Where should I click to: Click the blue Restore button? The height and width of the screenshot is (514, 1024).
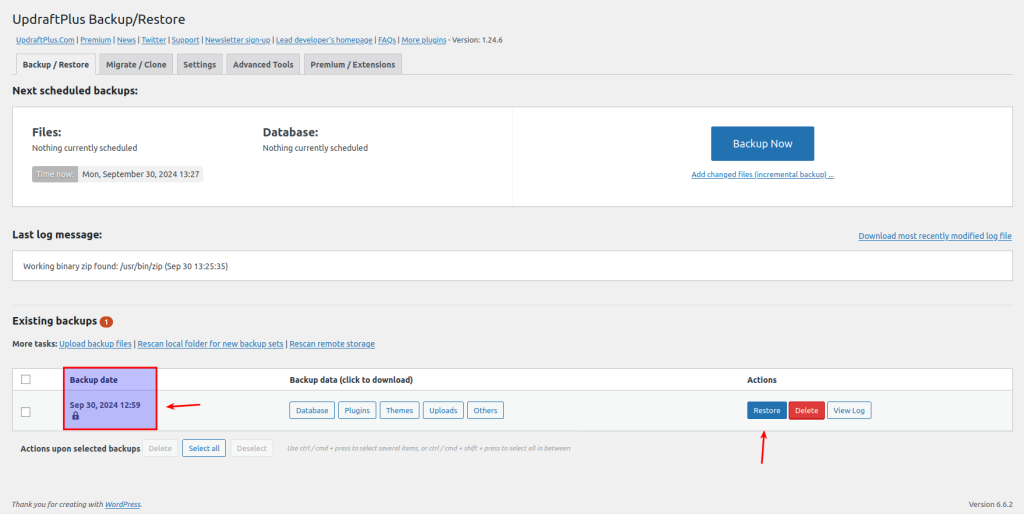pyautogui.click(x=767, y=410)
